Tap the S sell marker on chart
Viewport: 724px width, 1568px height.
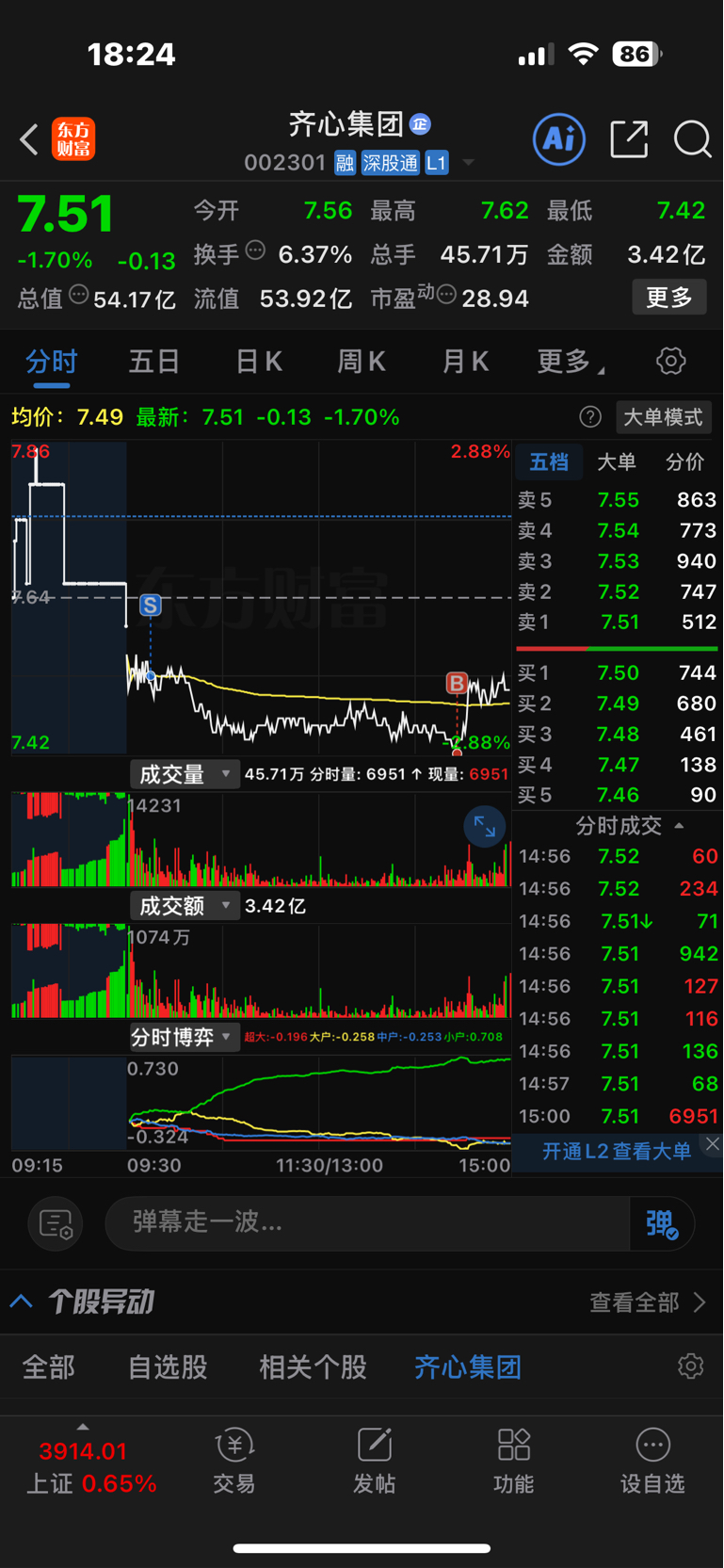pyautogui.click(x=151, y=606)
